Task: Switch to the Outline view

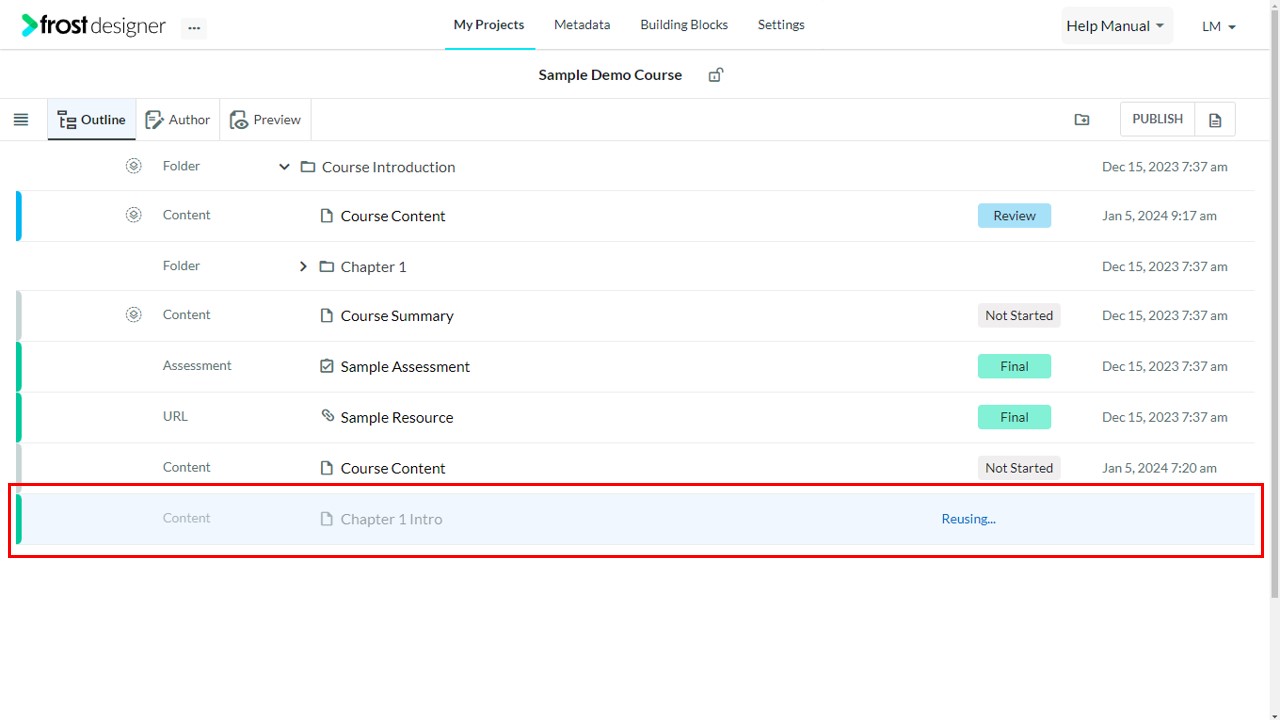Action: click(x=92, y=120)
